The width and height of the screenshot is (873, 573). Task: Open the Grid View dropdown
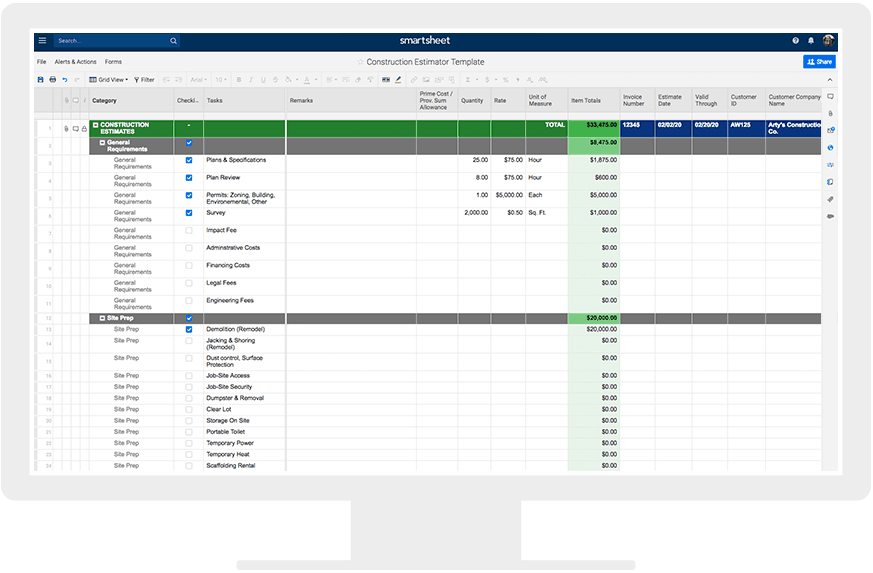[108, 79]
